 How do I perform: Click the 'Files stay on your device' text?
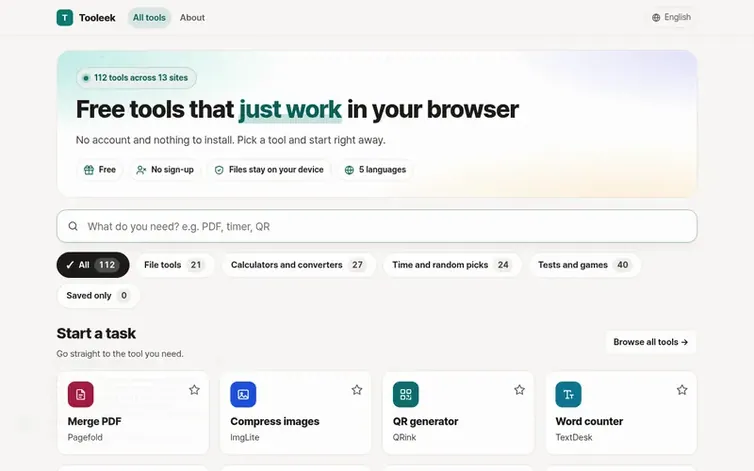tap(276, 170)
